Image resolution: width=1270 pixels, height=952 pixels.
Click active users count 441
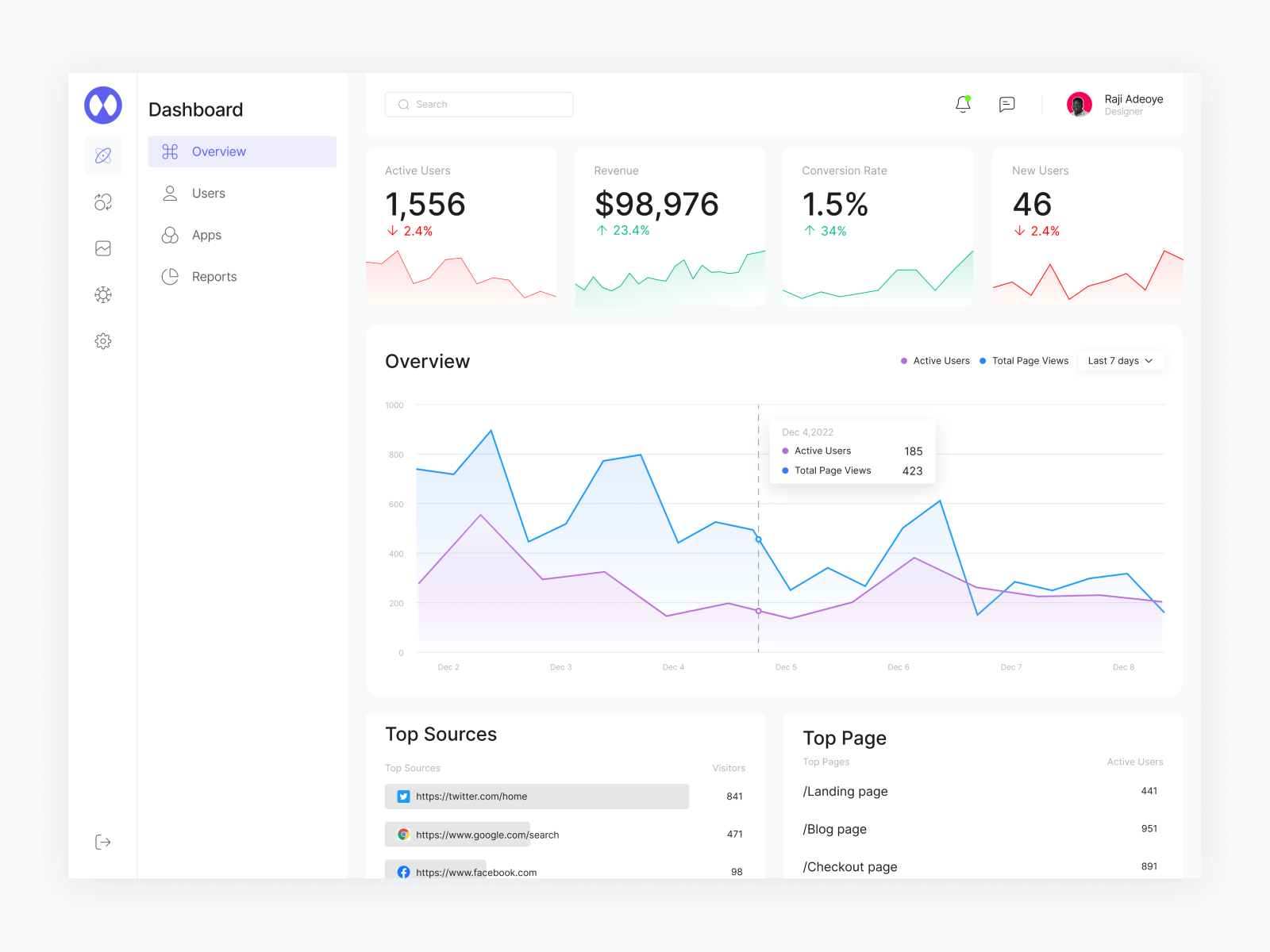click(1149, 791)
